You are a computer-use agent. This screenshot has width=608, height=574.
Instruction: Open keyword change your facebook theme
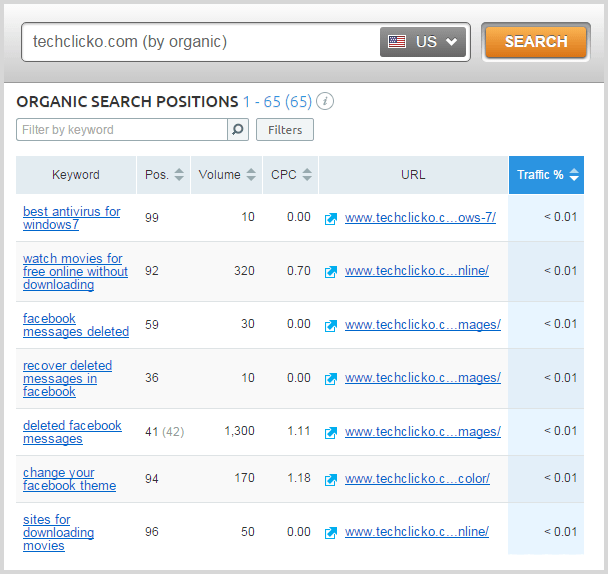(69, 479)
